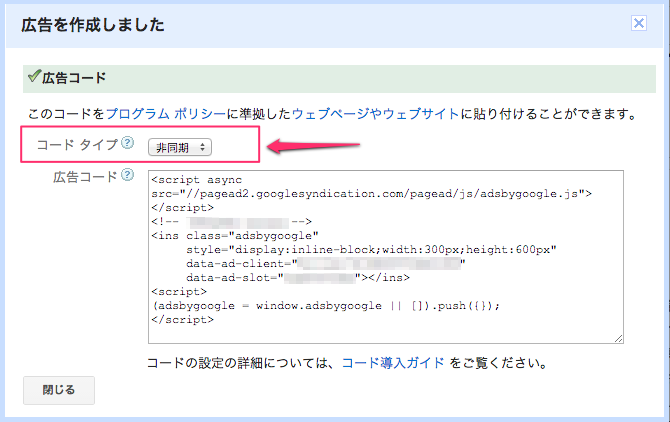Click the data-ad-slot code line
This screenshot has width=670, height=422.
click(298, 278)
